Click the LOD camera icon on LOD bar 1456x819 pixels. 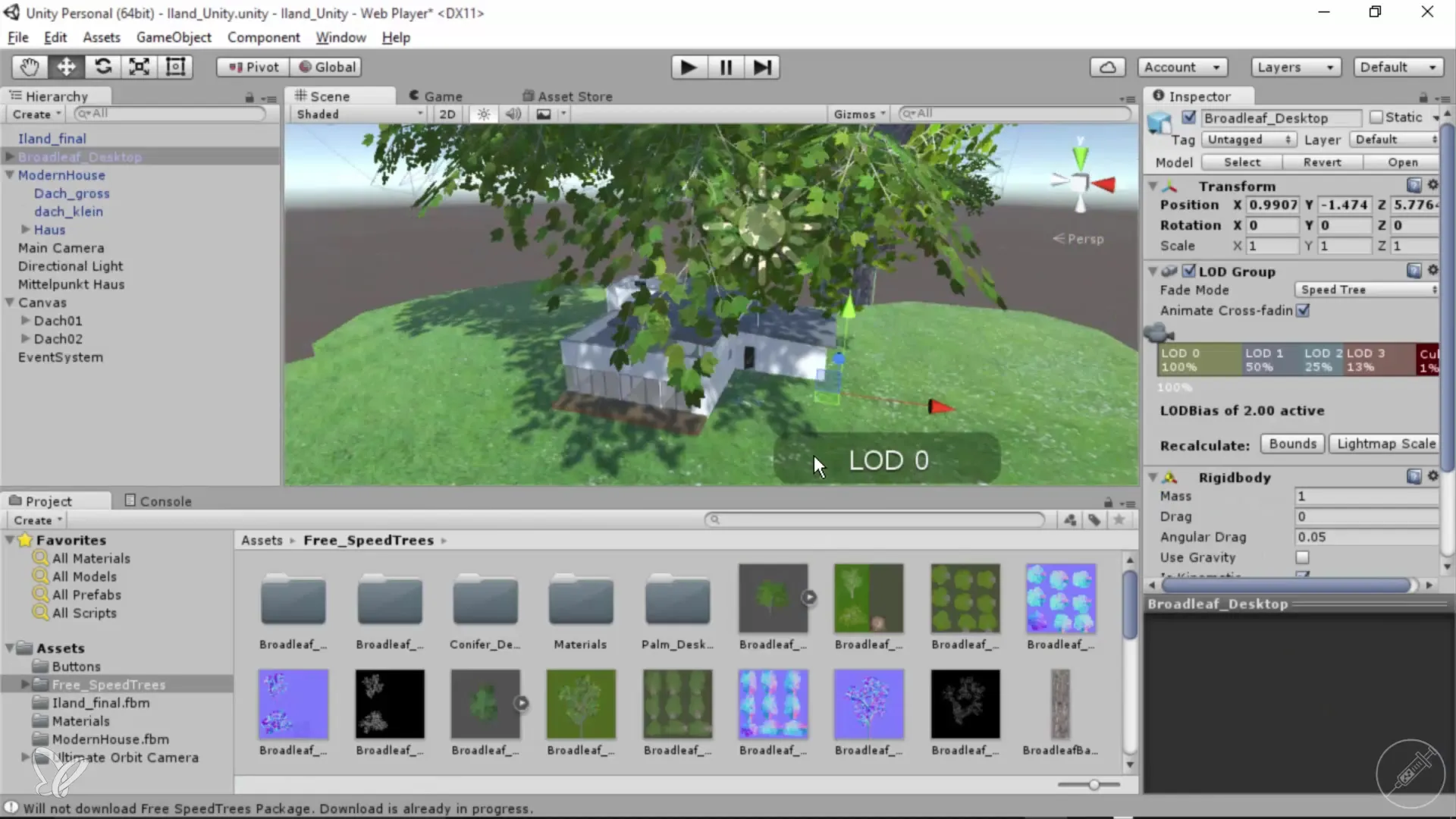click(1158, 332)
